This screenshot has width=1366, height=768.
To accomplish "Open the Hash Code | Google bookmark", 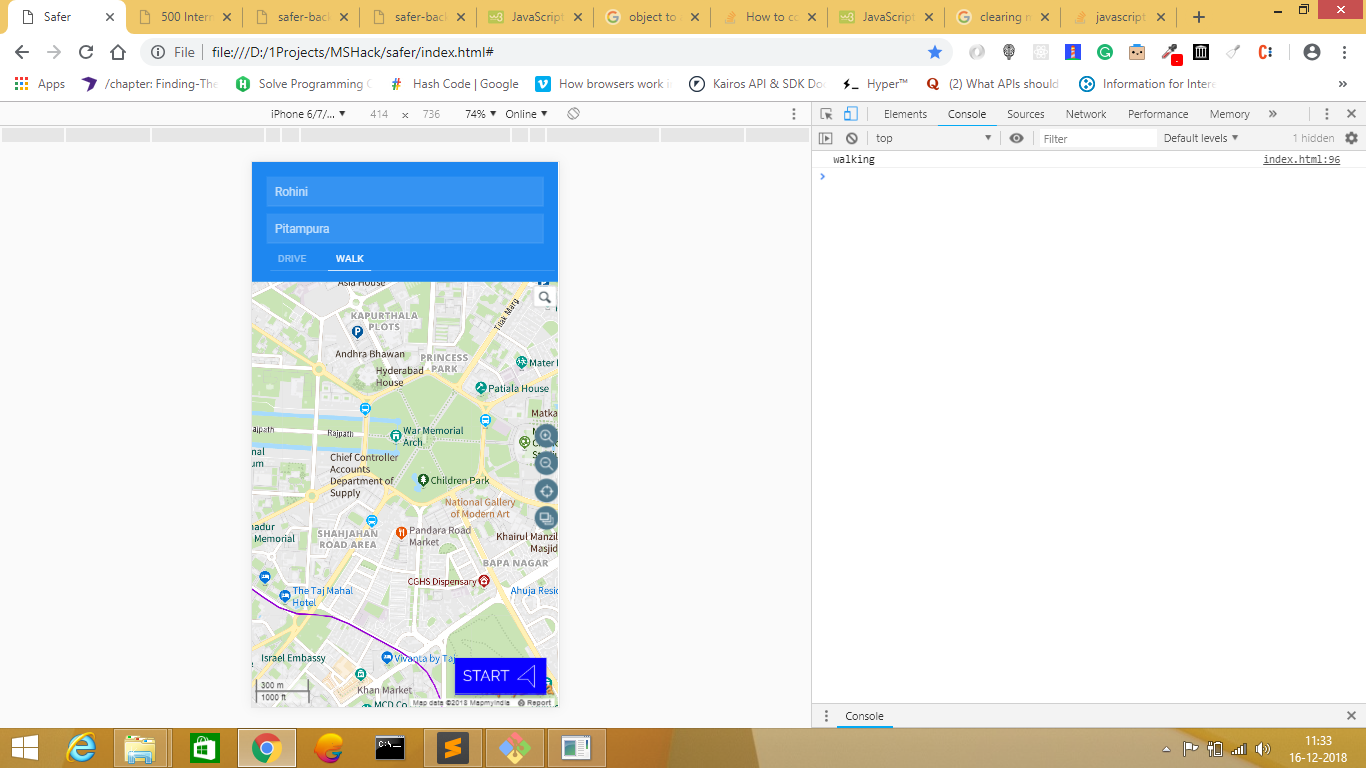I will [454, 84].
